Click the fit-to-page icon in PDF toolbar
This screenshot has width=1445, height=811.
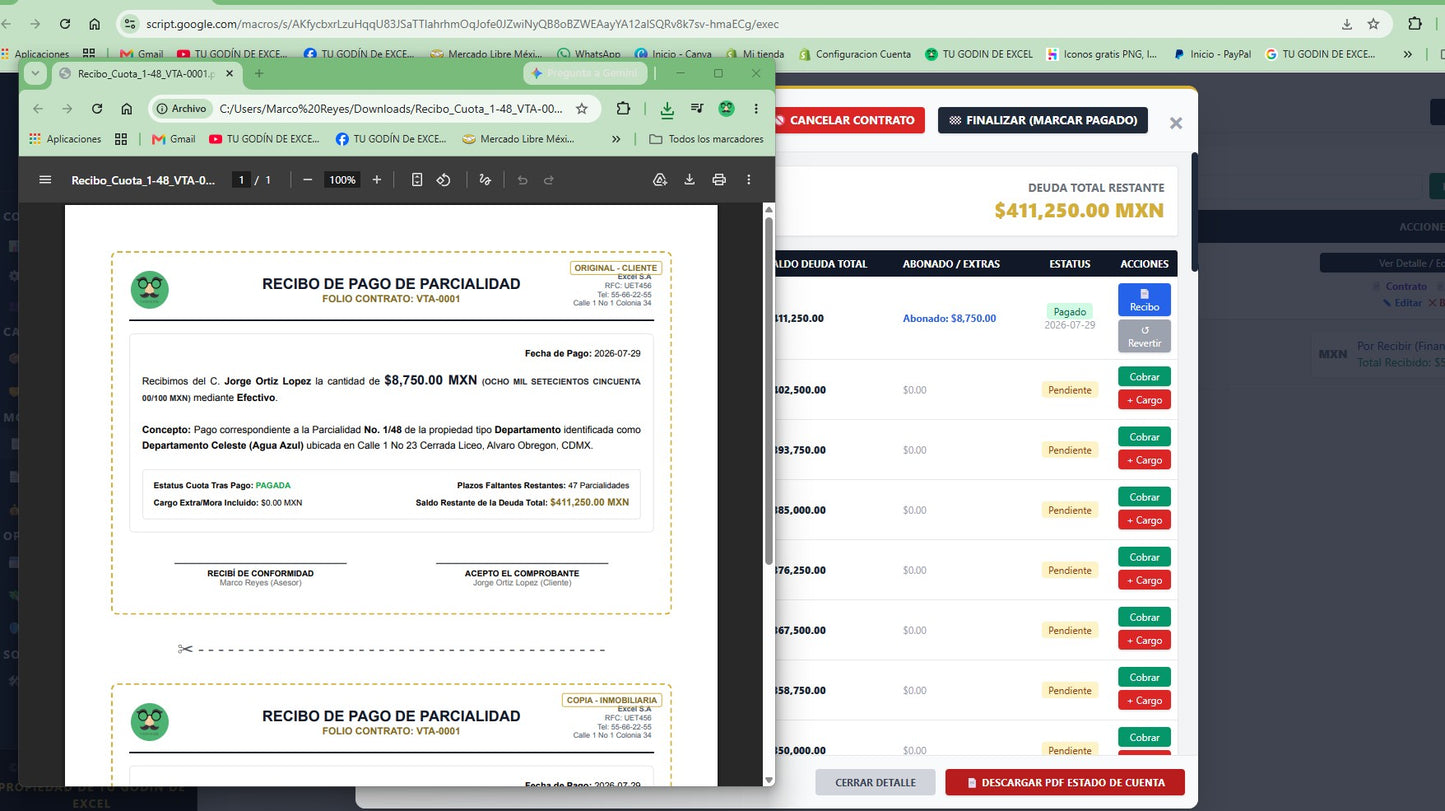pyautogui.click(x=417, y=180)
